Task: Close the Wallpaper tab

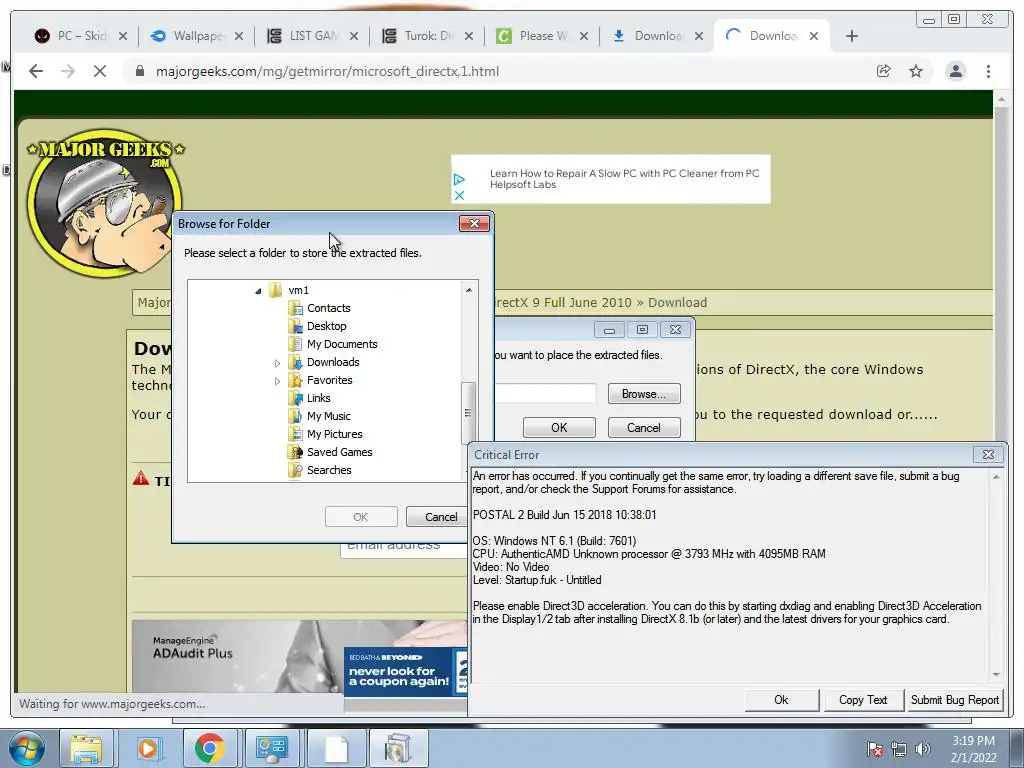Action: point(239,36)
